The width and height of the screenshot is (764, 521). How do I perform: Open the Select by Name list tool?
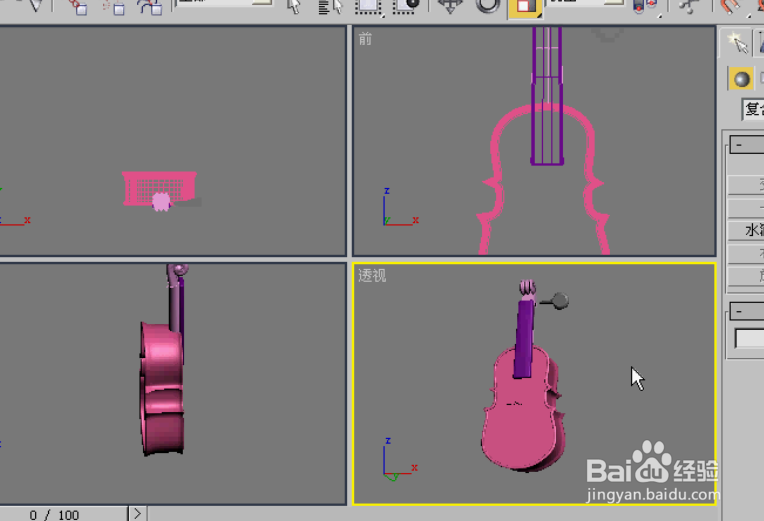pyautogui.click(x=331, y=7)
